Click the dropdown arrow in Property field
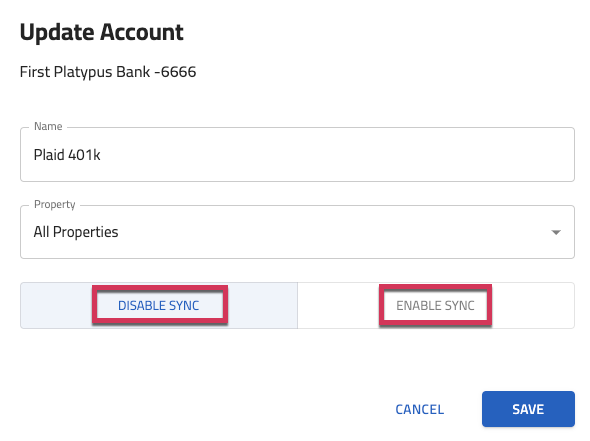The width and height of the screenshot is (590, 441). (x=556, y=232)
